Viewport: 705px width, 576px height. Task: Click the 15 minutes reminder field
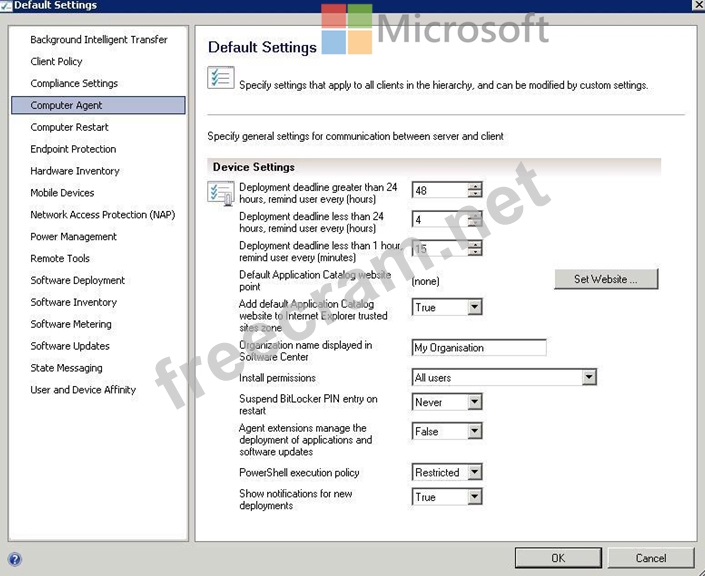tap(440, 248)
